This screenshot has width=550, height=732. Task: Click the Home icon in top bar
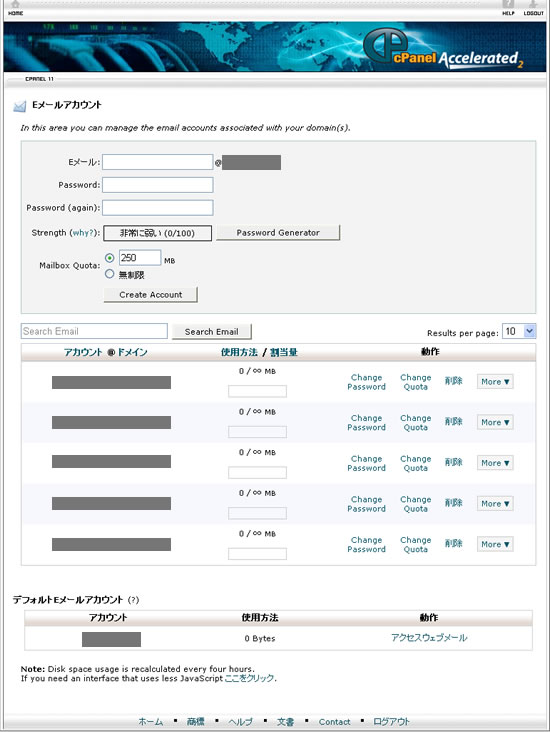pyautogui.click(x=15, y=6)
